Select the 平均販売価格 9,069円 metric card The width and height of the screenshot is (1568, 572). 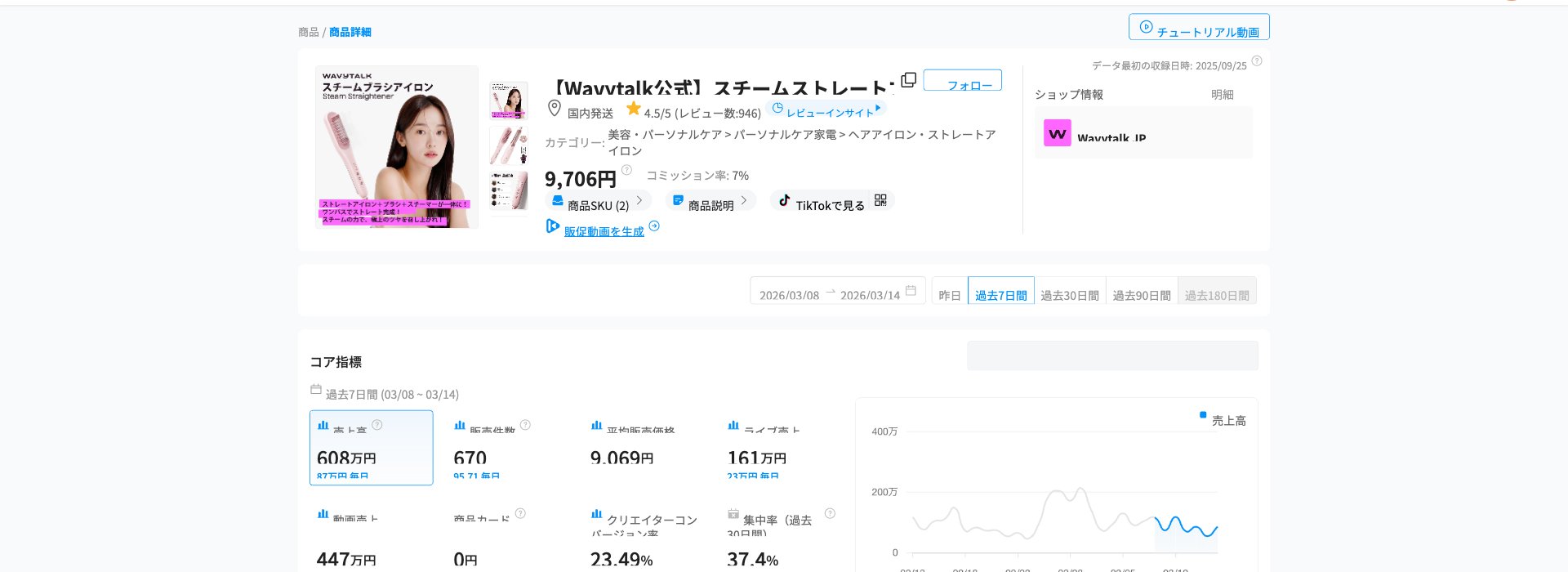coord(645,448)
